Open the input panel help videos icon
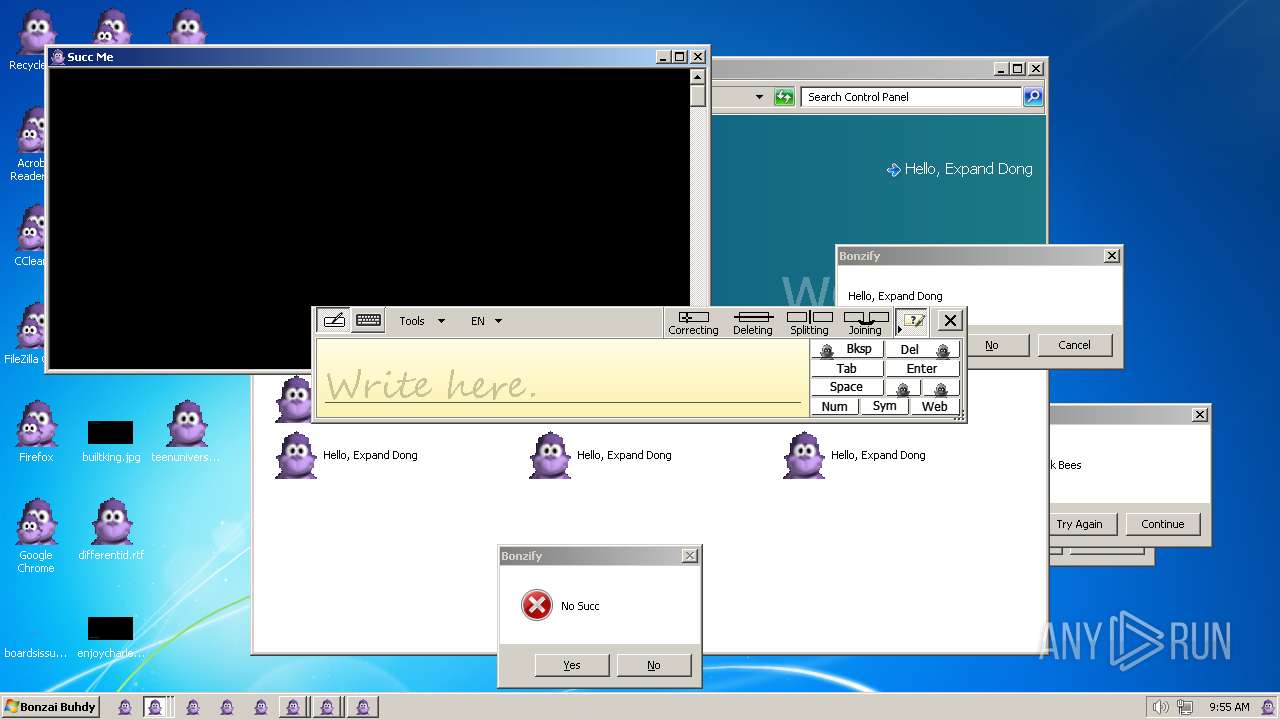Screen dimensions: 1280x720 [911, 321]
